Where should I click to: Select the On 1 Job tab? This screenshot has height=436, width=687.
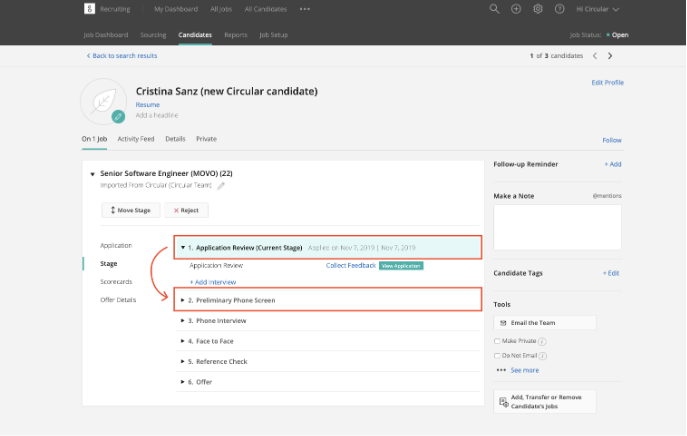pos(94,139)
